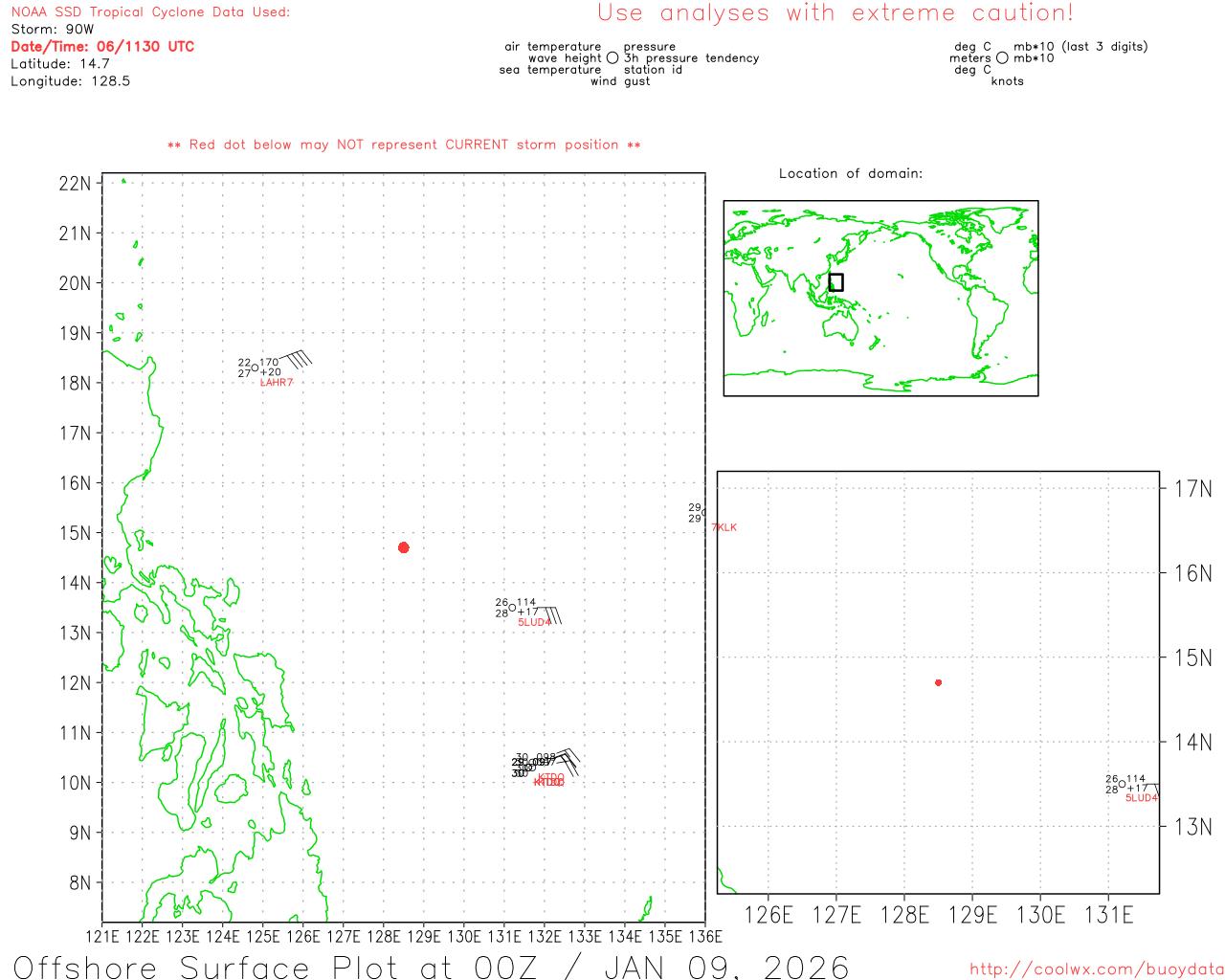Click the circle in the mb*10 knots legend

coord(1002,58)
